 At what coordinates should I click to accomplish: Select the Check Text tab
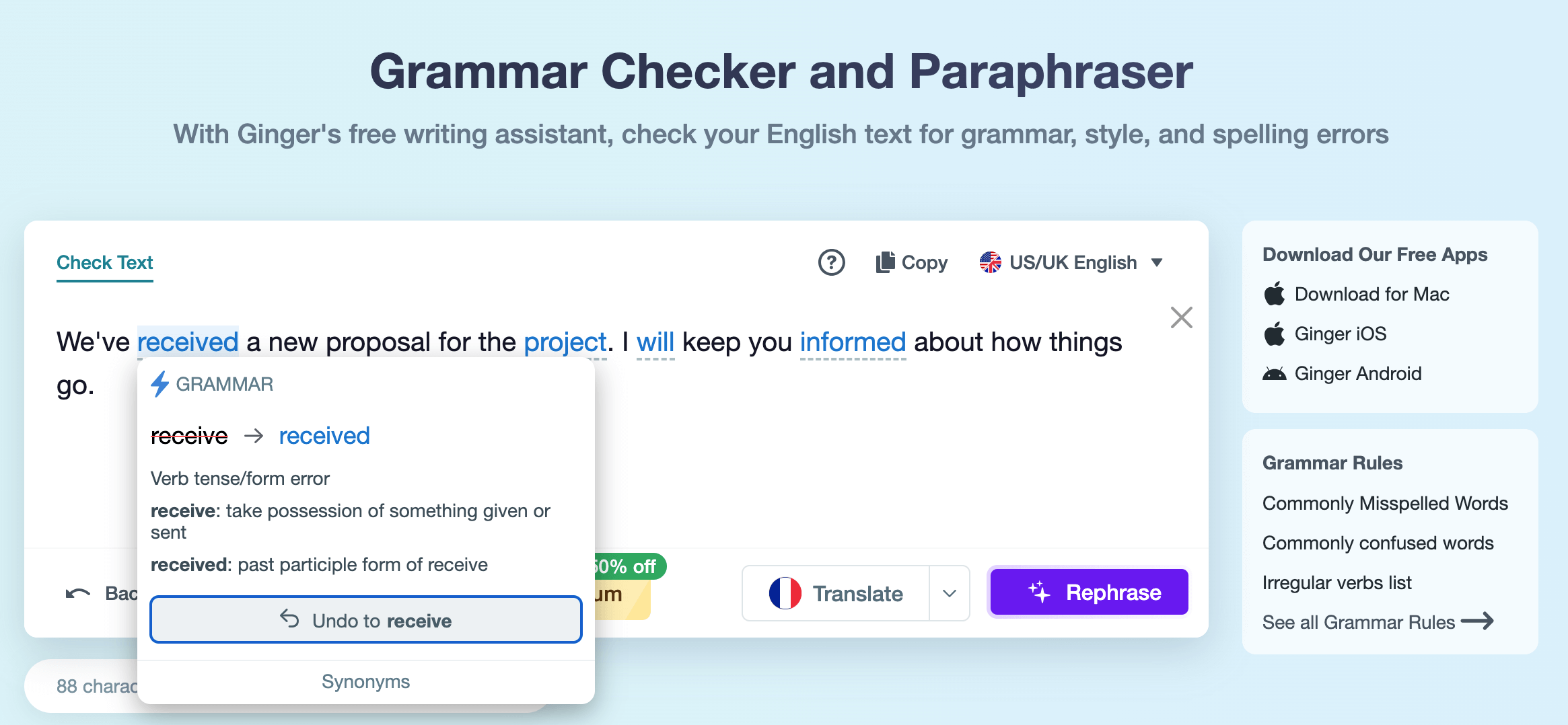point(105,262)
